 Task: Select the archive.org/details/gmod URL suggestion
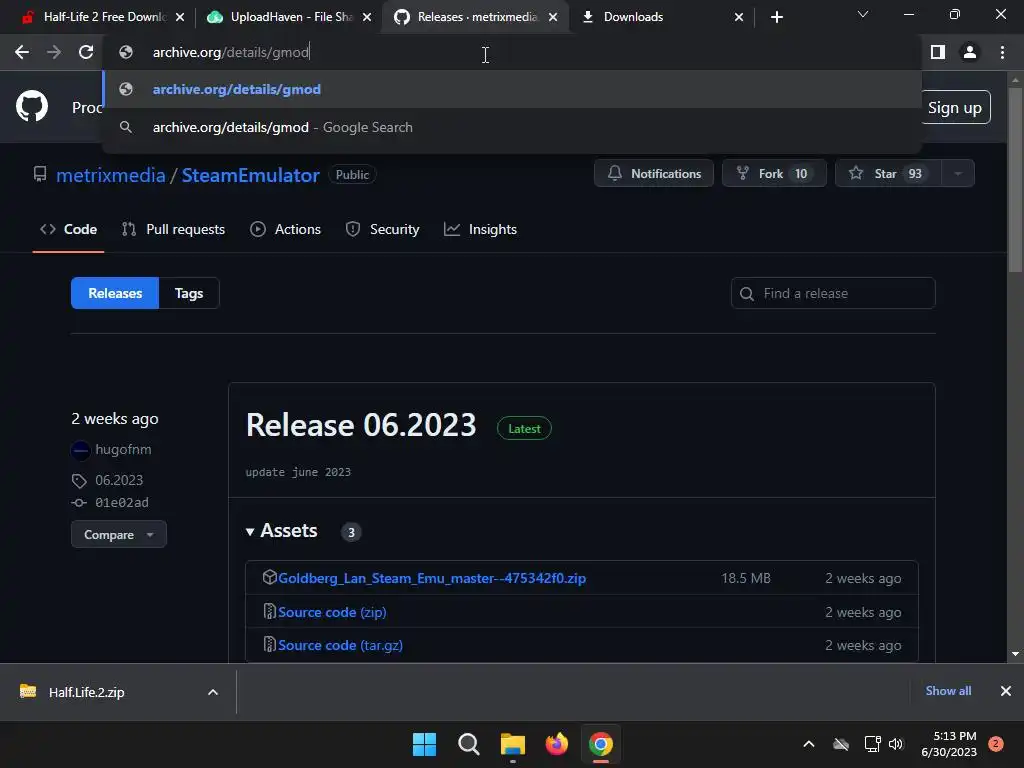pos(512,89)
